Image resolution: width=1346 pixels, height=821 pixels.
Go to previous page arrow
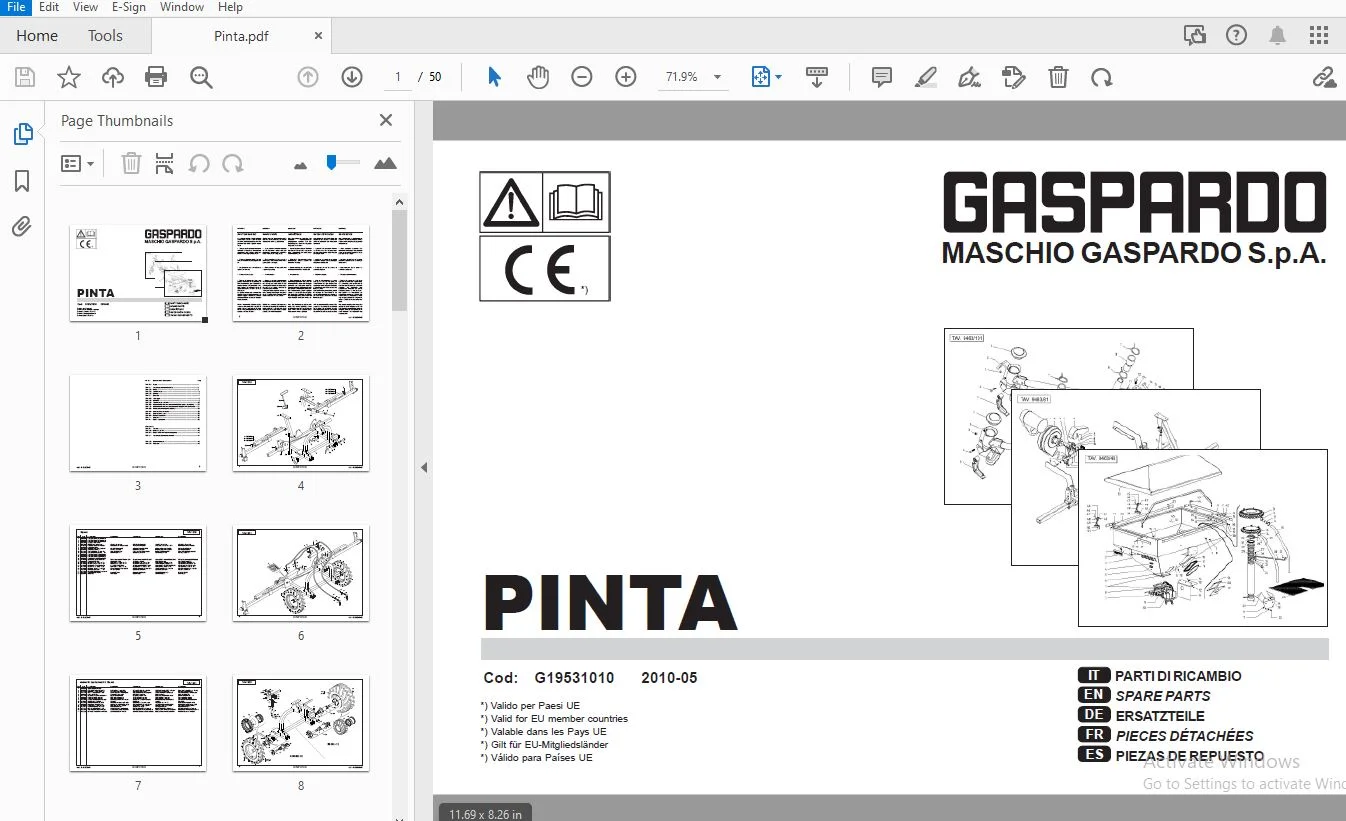(x=308, y=77)
